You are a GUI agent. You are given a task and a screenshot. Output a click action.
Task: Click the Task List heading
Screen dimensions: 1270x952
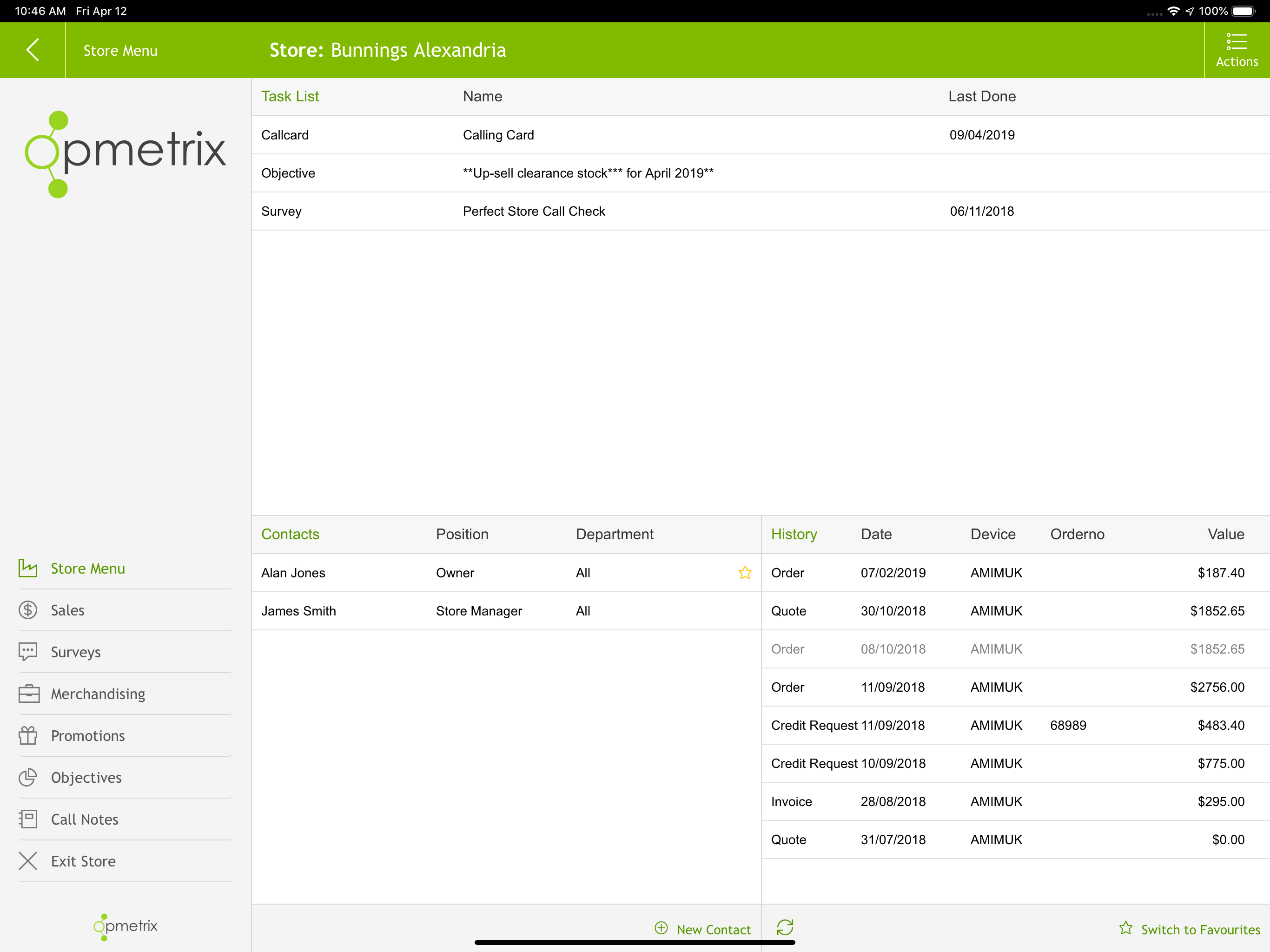[290, 96]
